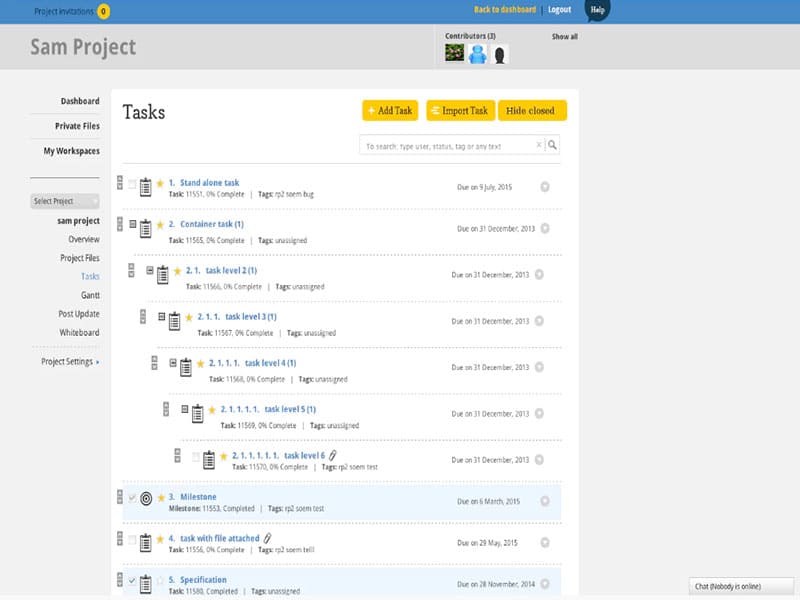
Task: Open the Help bubble in header
Action: [x=597, y=10]
